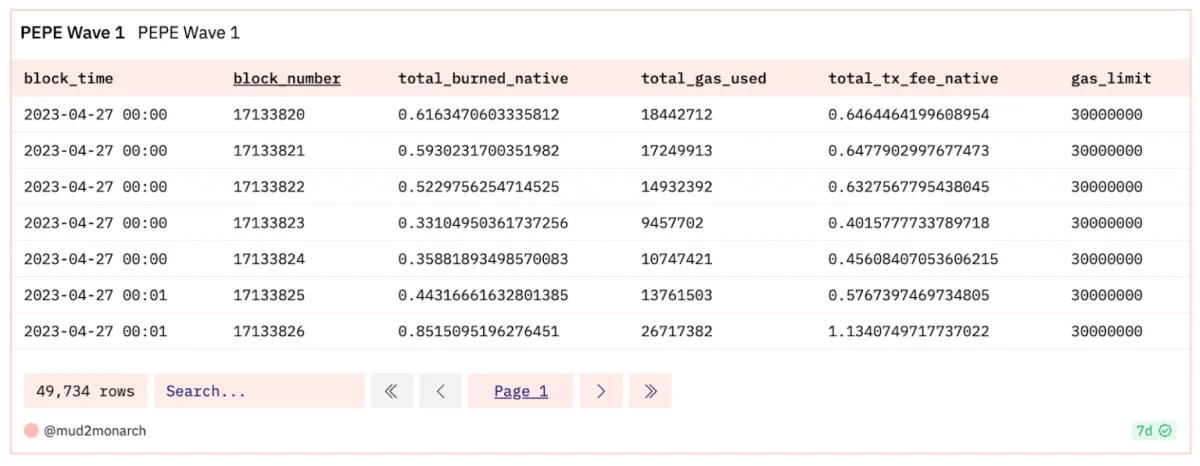Open the Page 1 selector

(521, 391)
